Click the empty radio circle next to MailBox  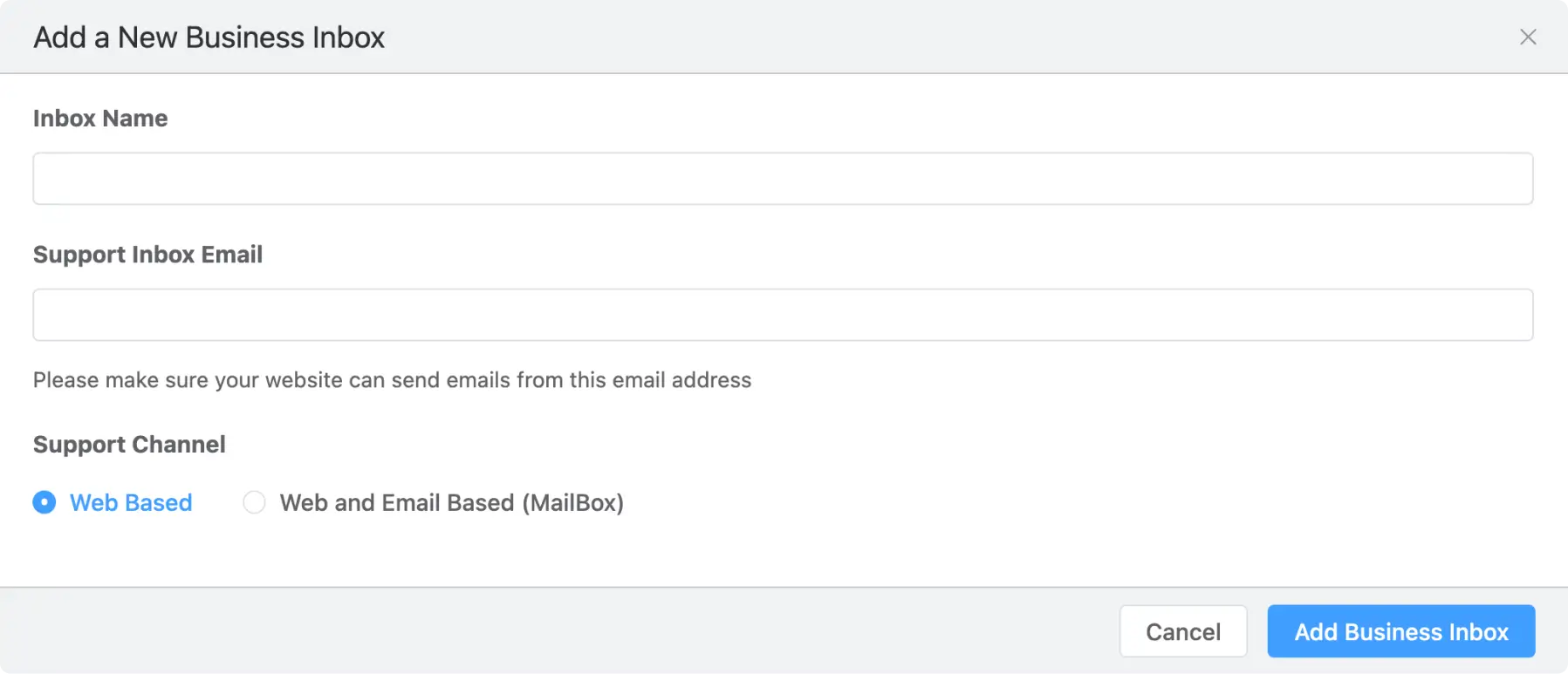point(254,502)
